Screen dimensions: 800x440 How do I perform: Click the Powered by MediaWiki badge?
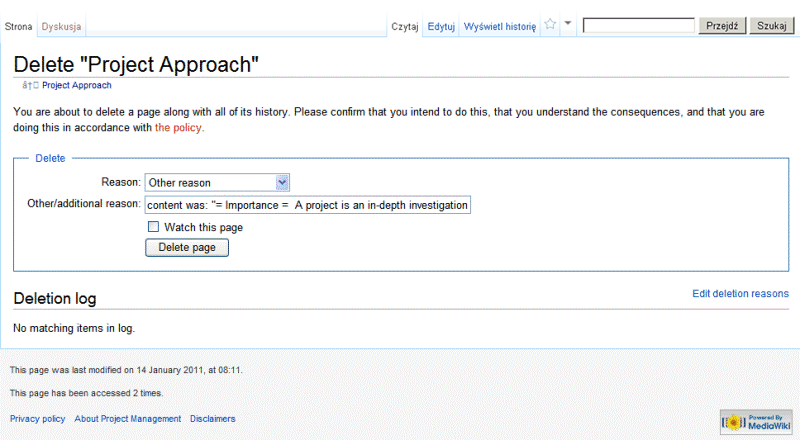754,420
